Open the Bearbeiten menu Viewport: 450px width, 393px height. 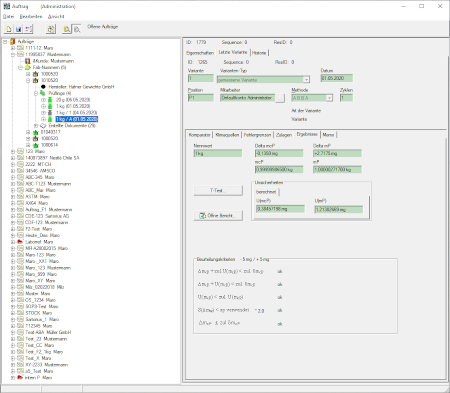click(31, 16)
